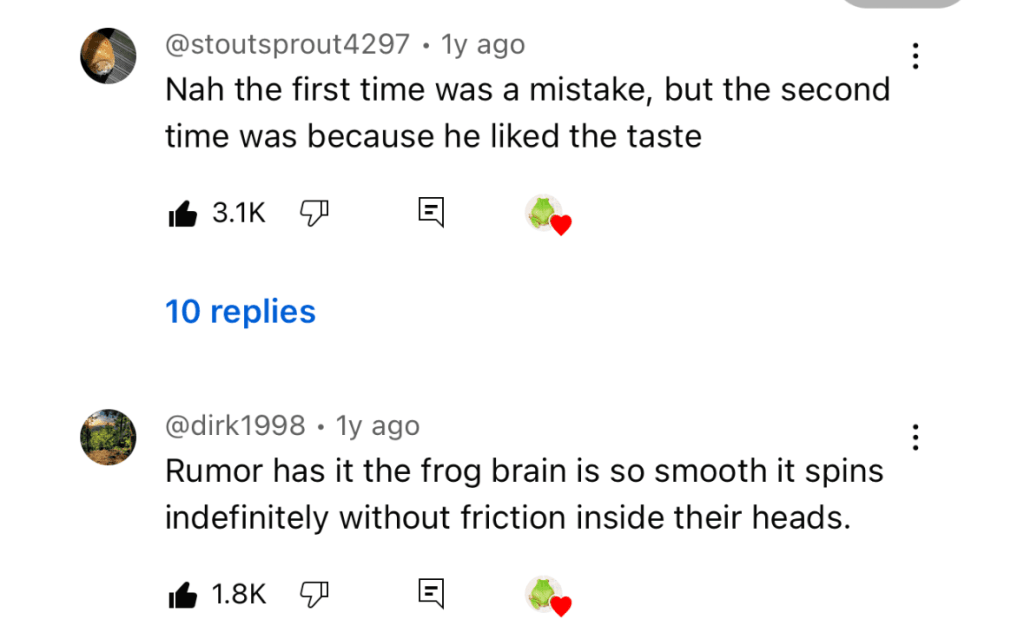The width and height of the screenshot is (1024, 626).
Task: View dirk1998's profile picture
Action: 108,436
